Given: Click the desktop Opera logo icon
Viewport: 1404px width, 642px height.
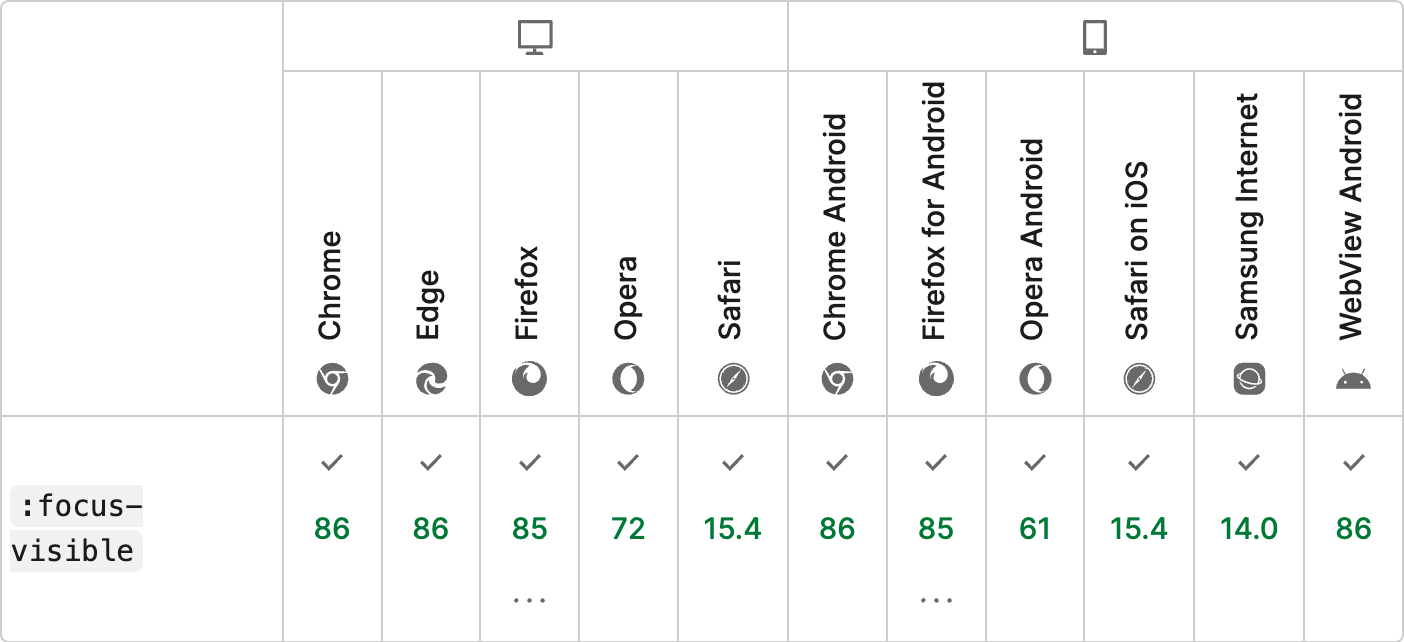Looking at the screenshot, I should (x=628, y=380).
